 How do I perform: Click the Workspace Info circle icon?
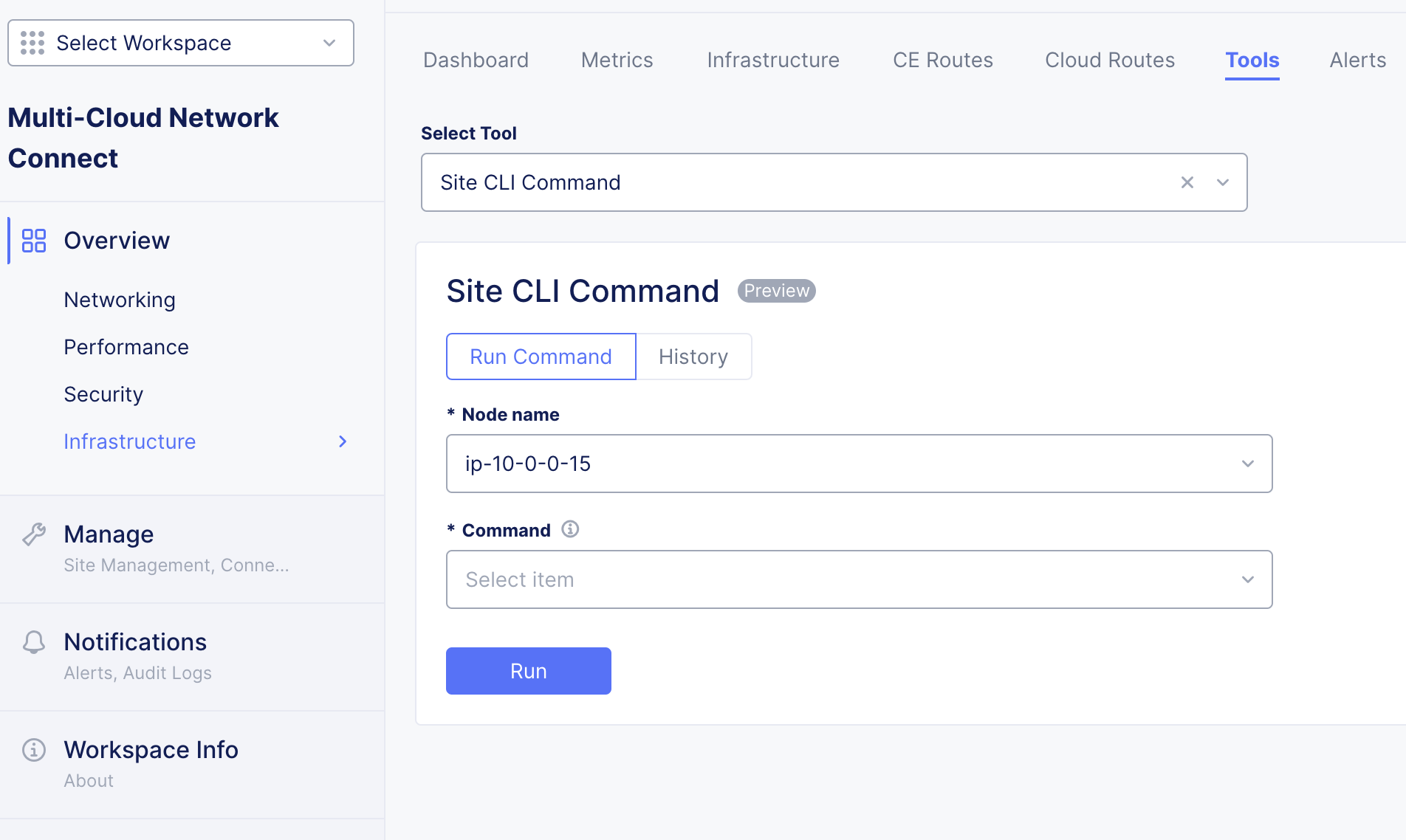pos(34,750)
